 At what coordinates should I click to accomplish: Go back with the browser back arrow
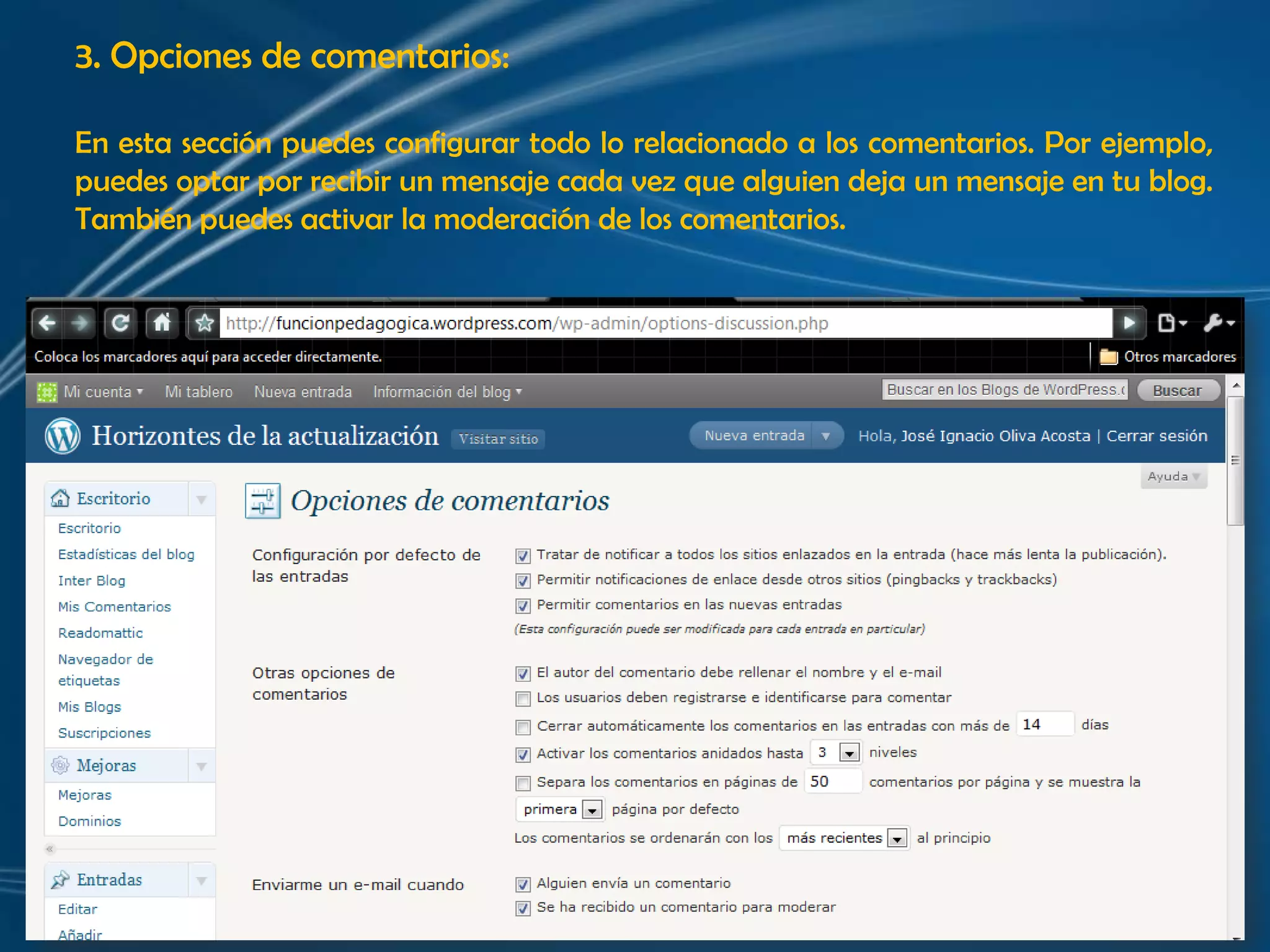[47, 323]
